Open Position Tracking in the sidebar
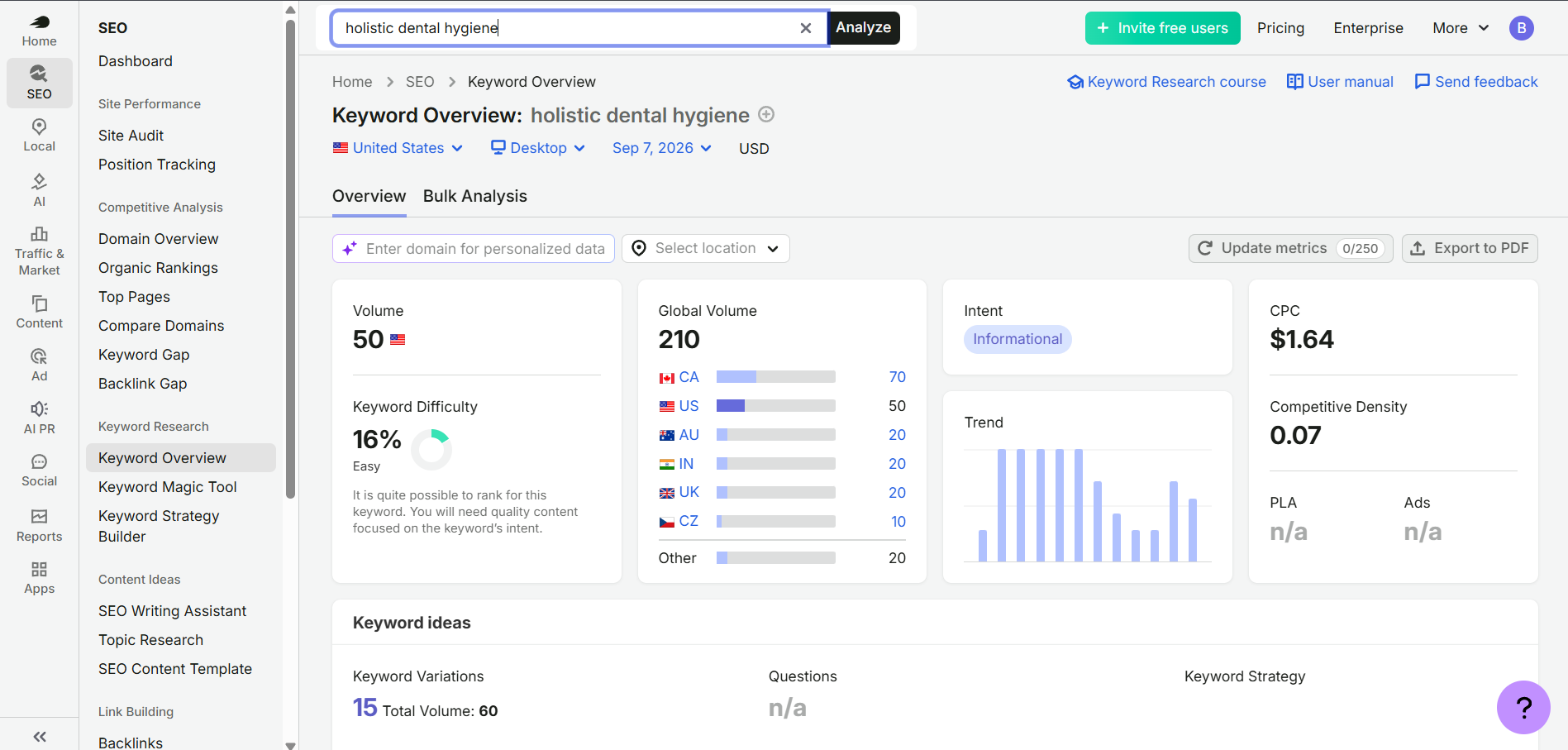The width and height of the screenshot is (1568, 750). pyautogui.click(x=157, y=165)
